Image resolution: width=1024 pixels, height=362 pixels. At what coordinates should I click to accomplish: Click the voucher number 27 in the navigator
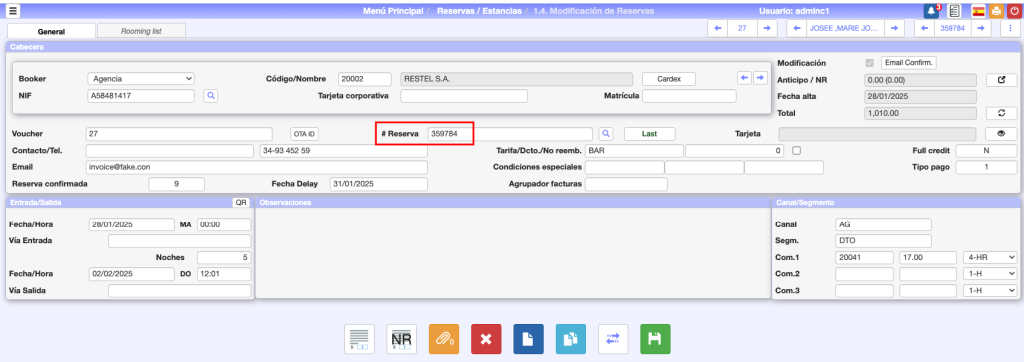[x=743, y=28]
